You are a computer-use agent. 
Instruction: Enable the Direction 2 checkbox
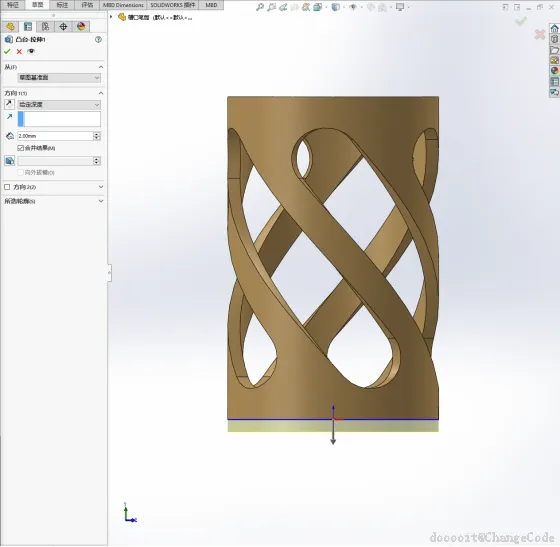7,187
